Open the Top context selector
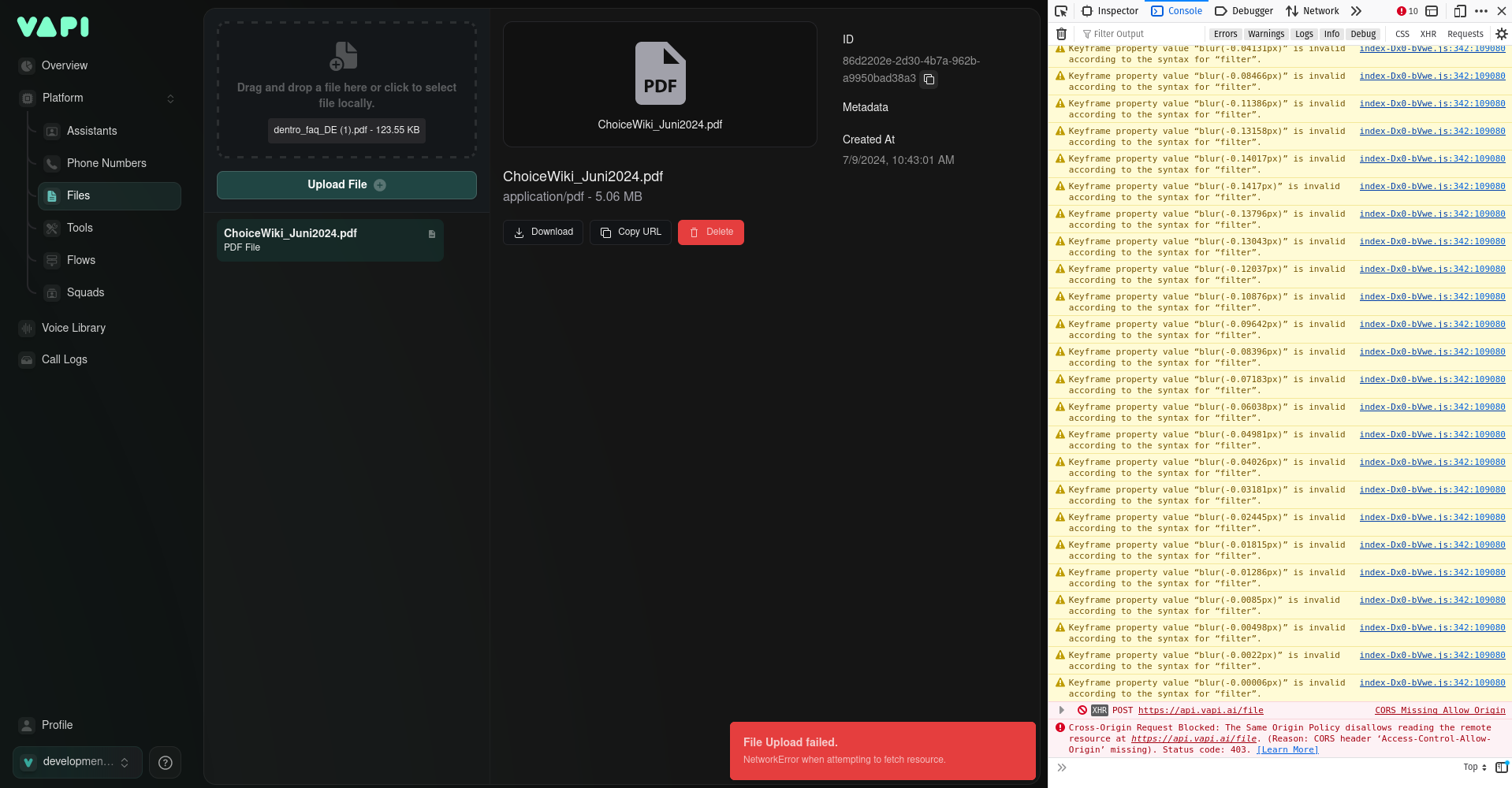Screen dimensions: 1512x788 [1476, 768]
